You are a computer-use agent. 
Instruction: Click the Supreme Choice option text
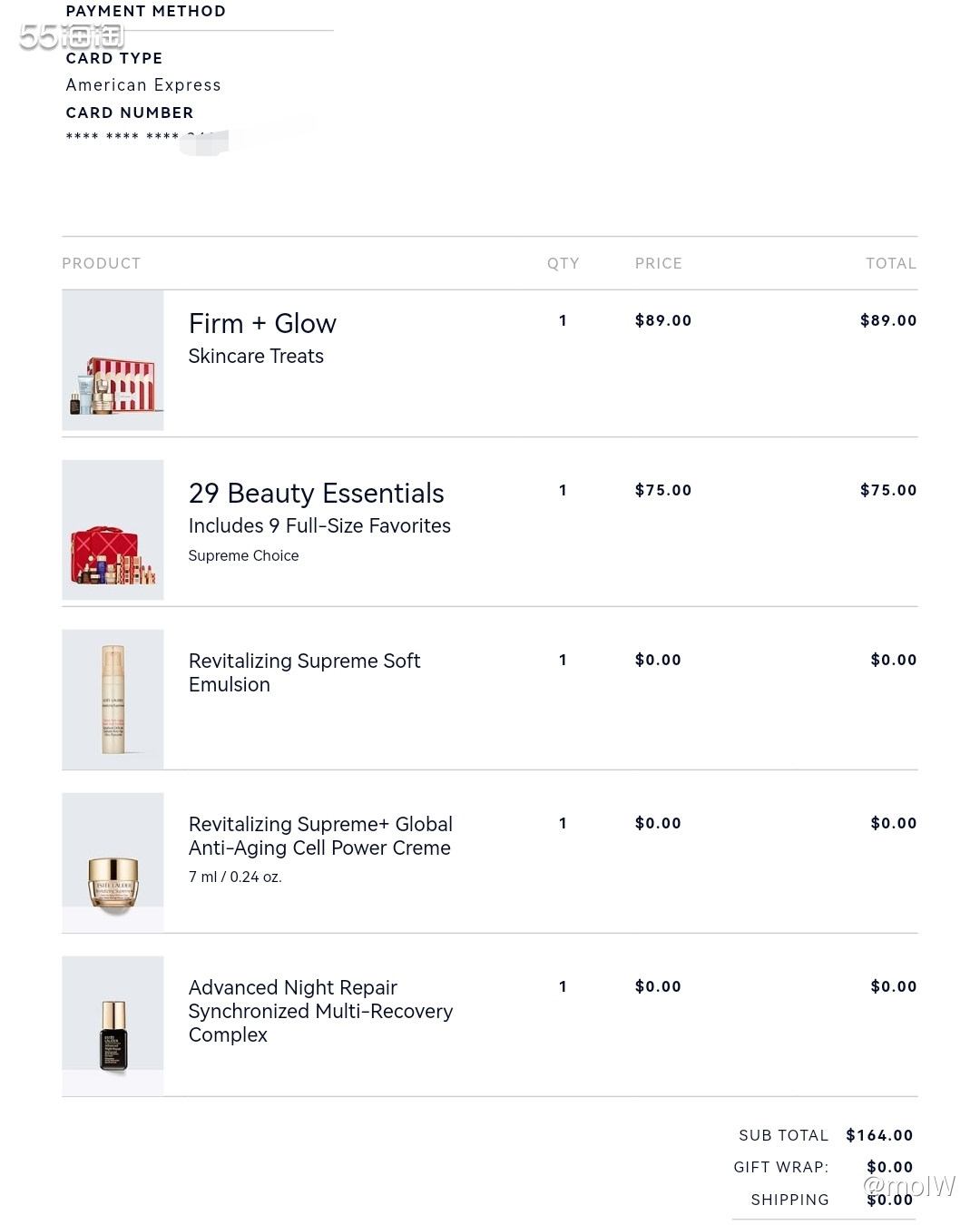(x=243, y=555)
